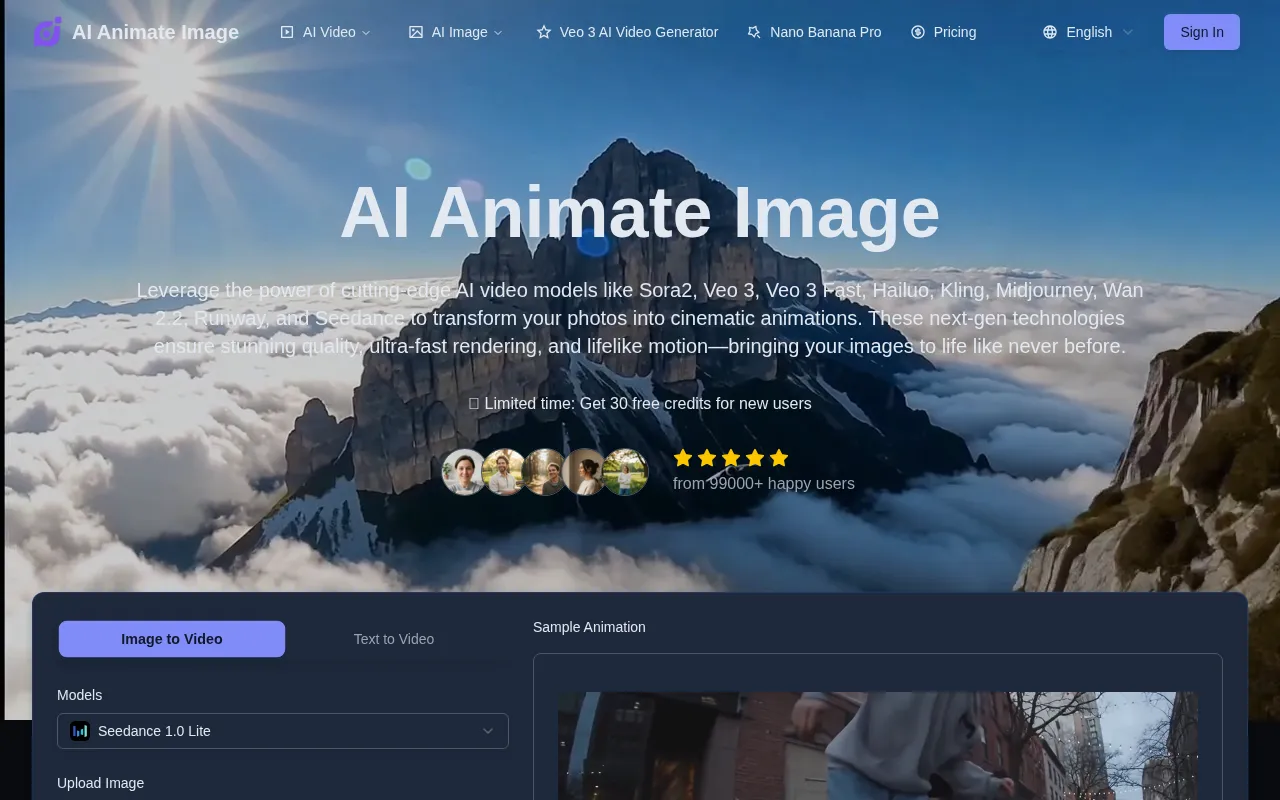Click the Seedance model logo icon
This screenshot has height=800, width=1280.
click(80, 731)
